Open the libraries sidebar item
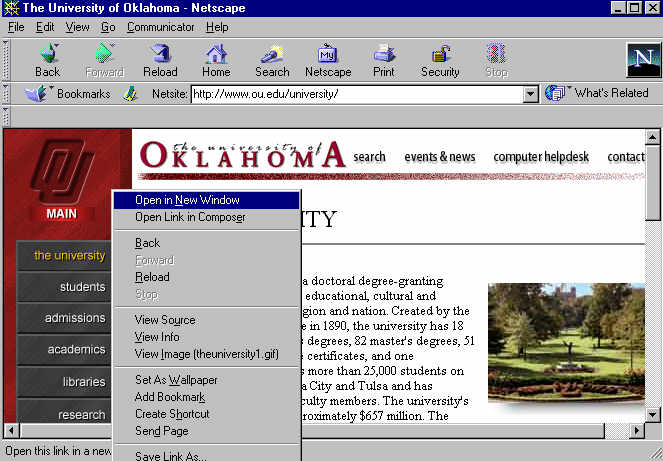The width and height of the screenshot is (663, 461). point(64,382)
